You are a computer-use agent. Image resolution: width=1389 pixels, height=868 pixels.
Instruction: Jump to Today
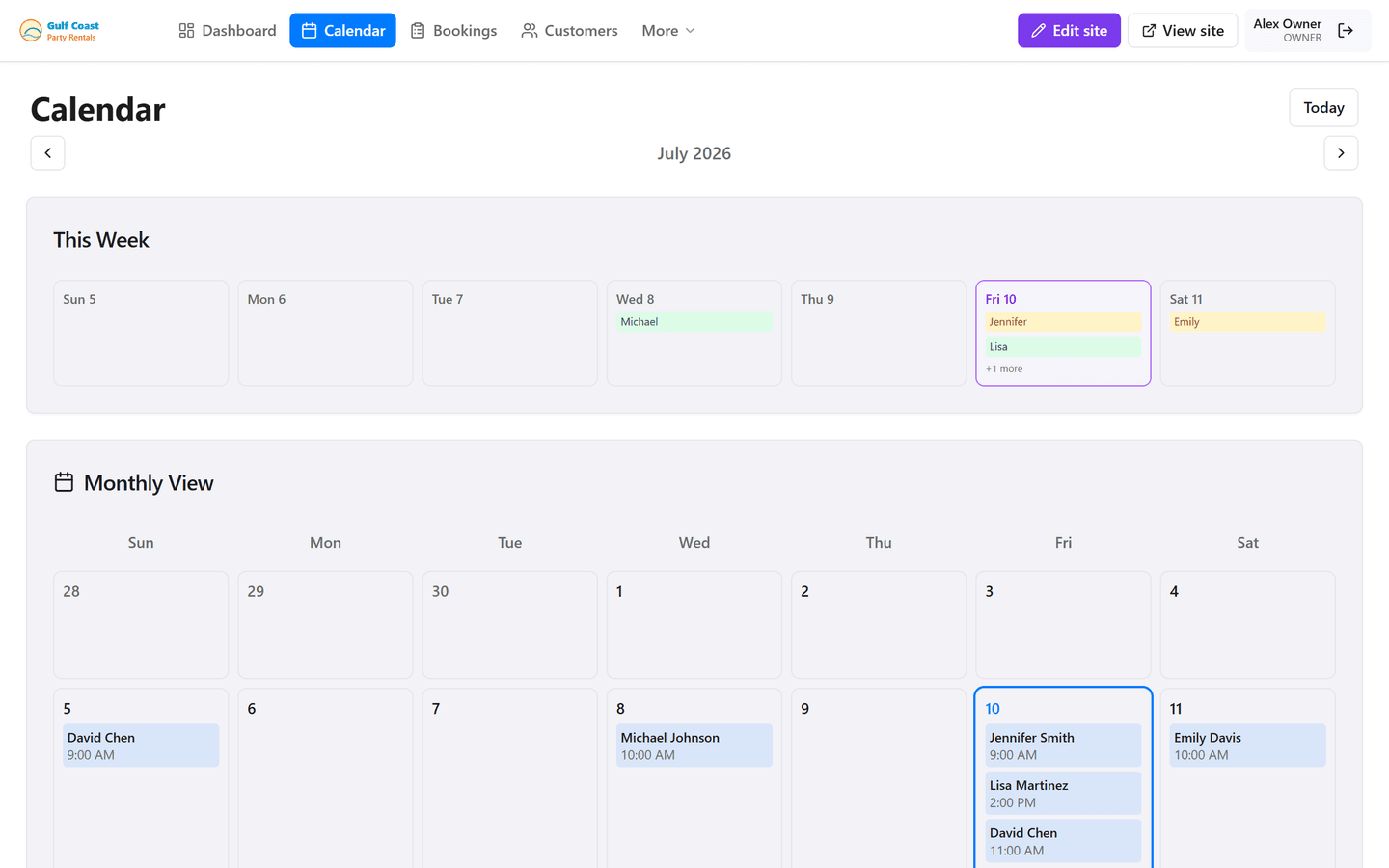click(x=1323, y=108)
